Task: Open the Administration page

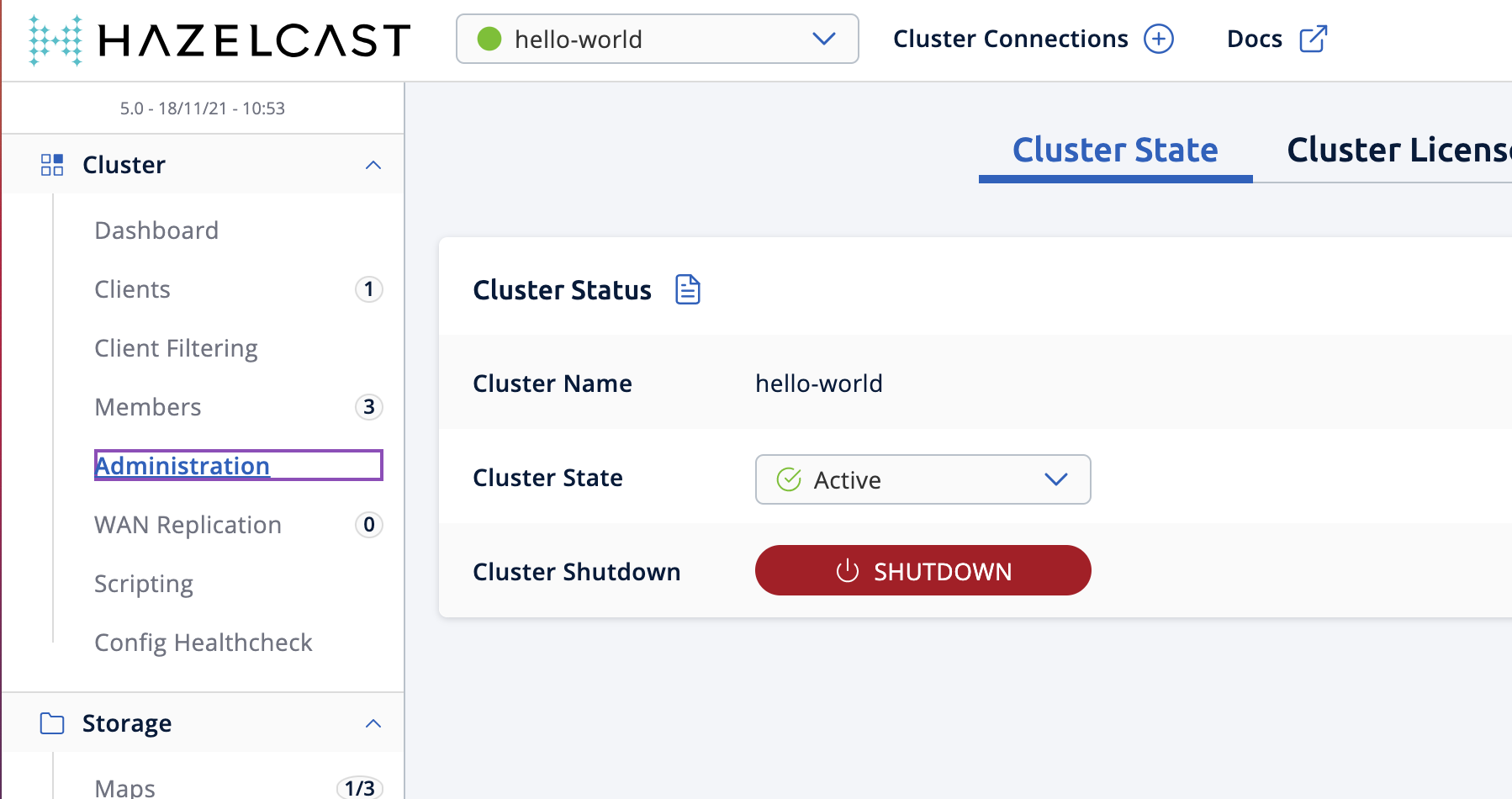Action: [x=182, y=465]
